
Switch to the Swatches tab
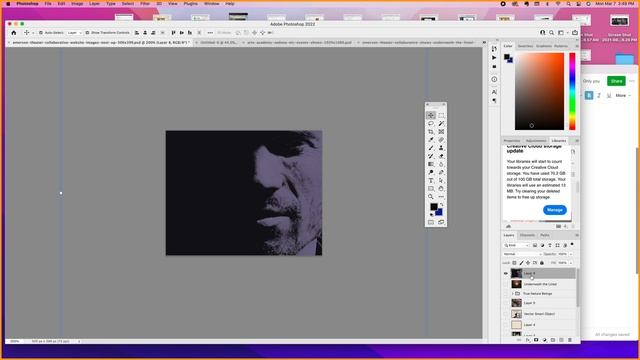(525, 46)
